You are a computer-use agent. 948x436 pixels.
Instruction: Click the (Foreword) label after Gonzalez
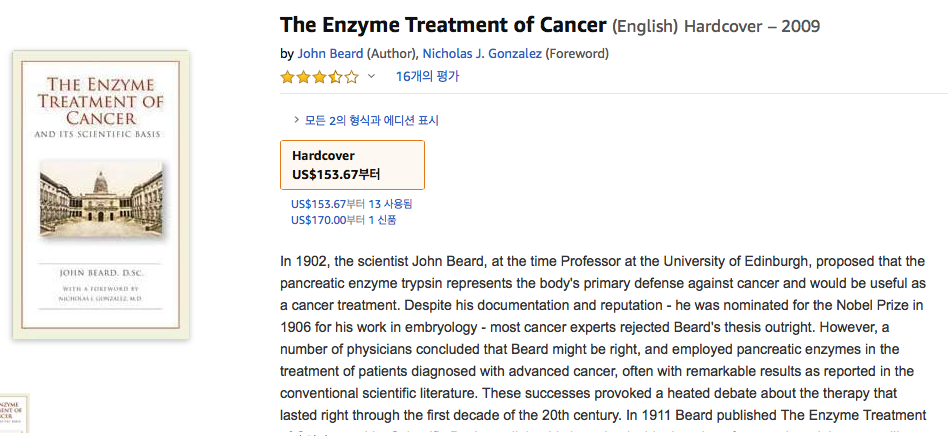click(579, 54)
